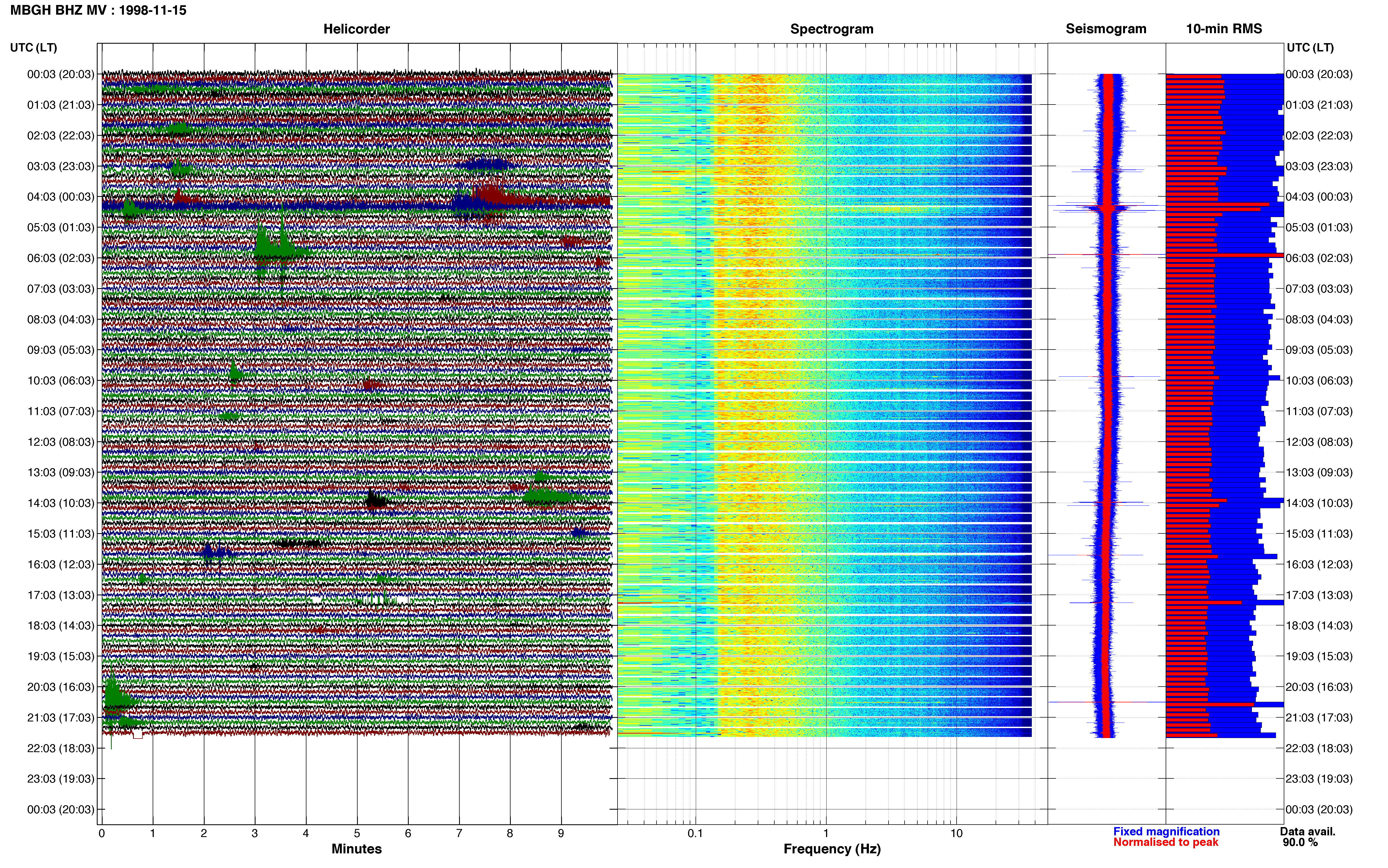Click right time label '01:03 (21:03)'
Image resolution: width=1388 pixels, height=868 pixels.
(x=1319, y=105)
